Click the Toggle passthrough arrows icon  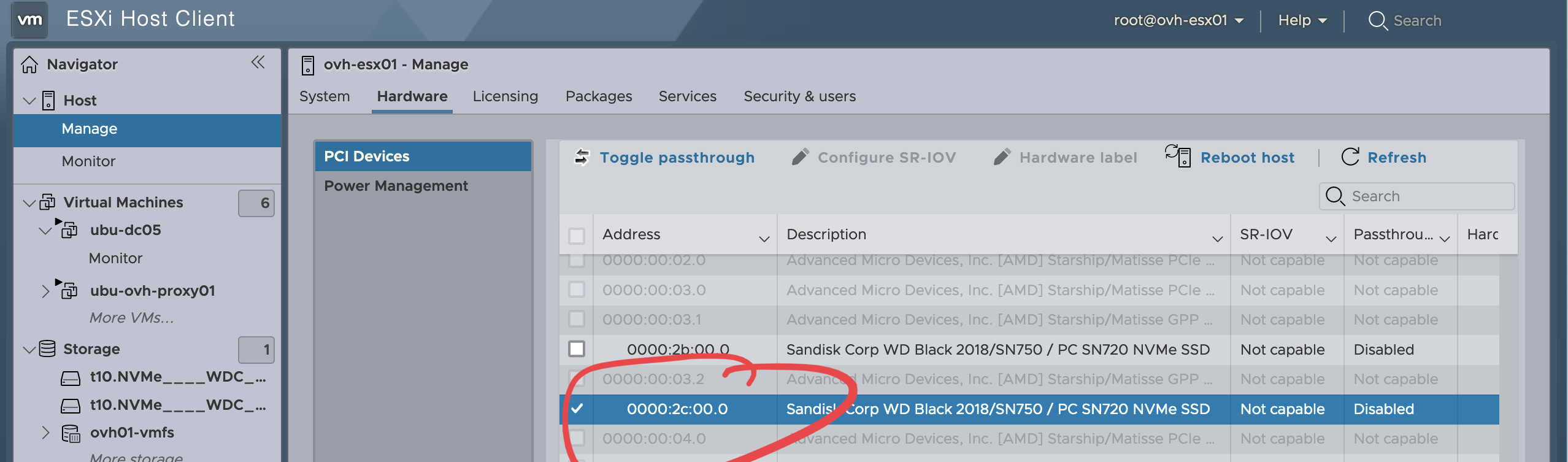coord(582,158)
